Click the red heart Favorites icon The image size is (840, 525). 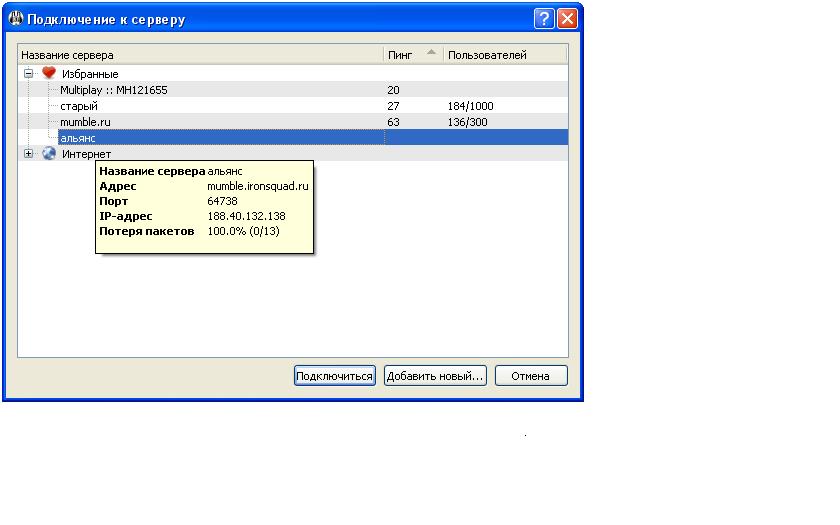coord(48,74)
